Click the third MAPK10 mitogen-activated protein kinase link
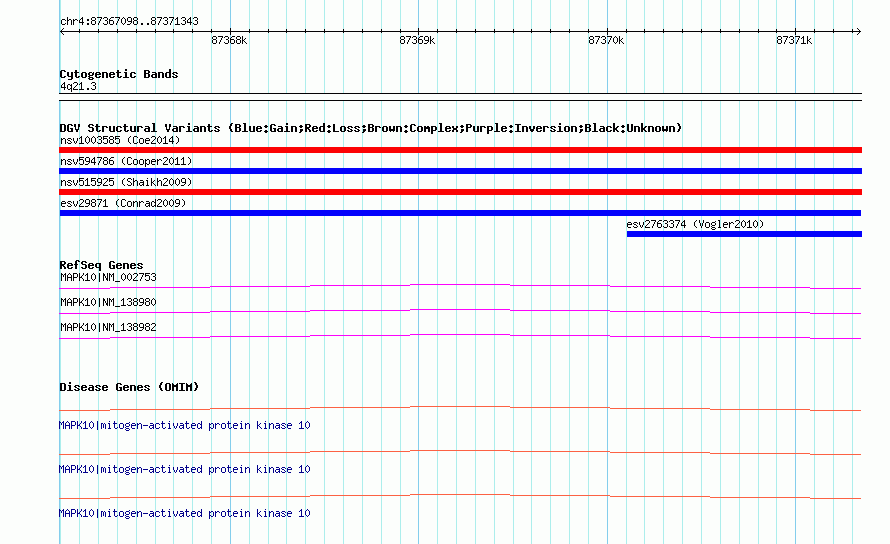The width and height of the screenshot is (890, 544). point(184,513)
